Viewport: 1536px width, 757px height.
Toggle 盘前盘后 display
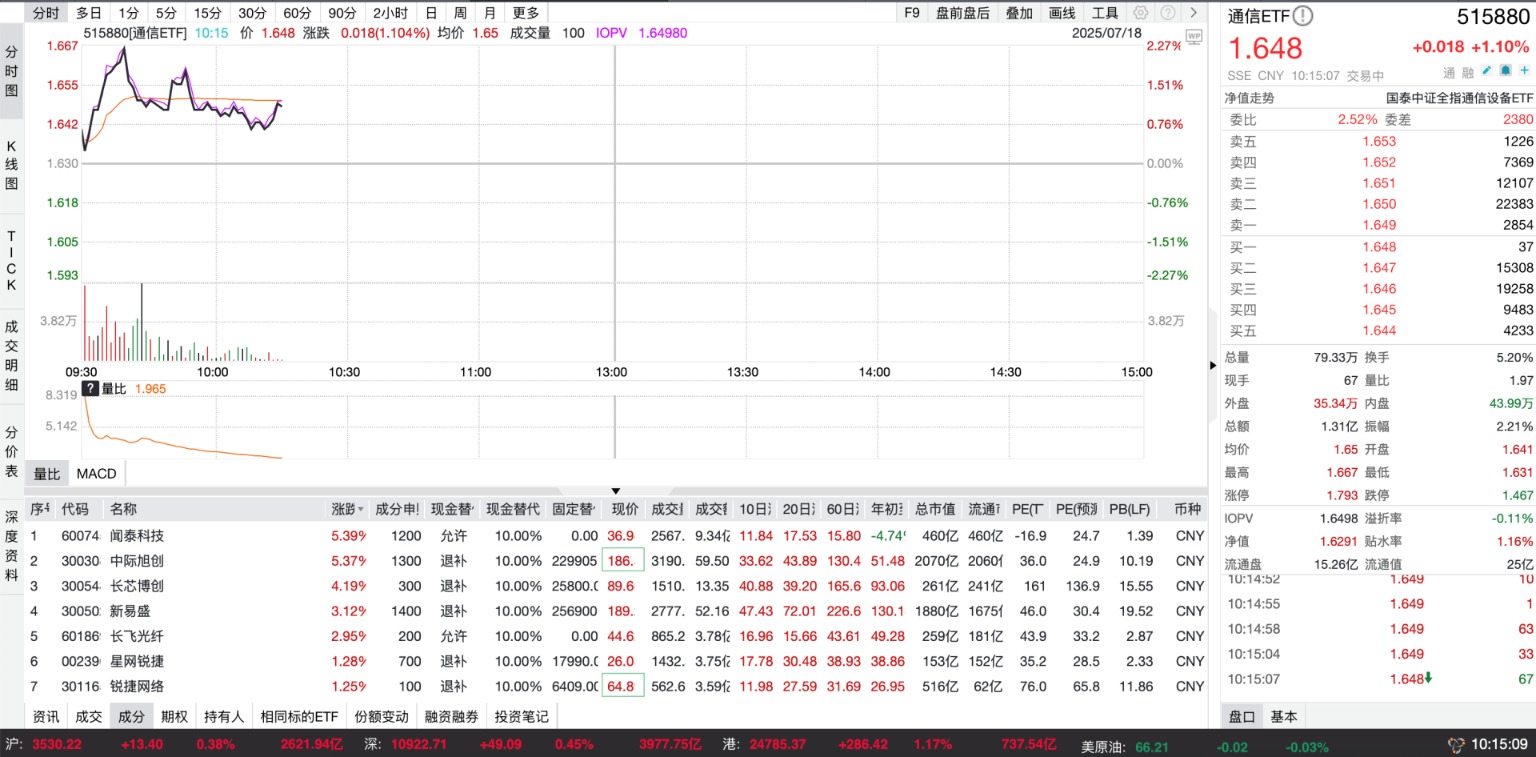tap(962, 13)
